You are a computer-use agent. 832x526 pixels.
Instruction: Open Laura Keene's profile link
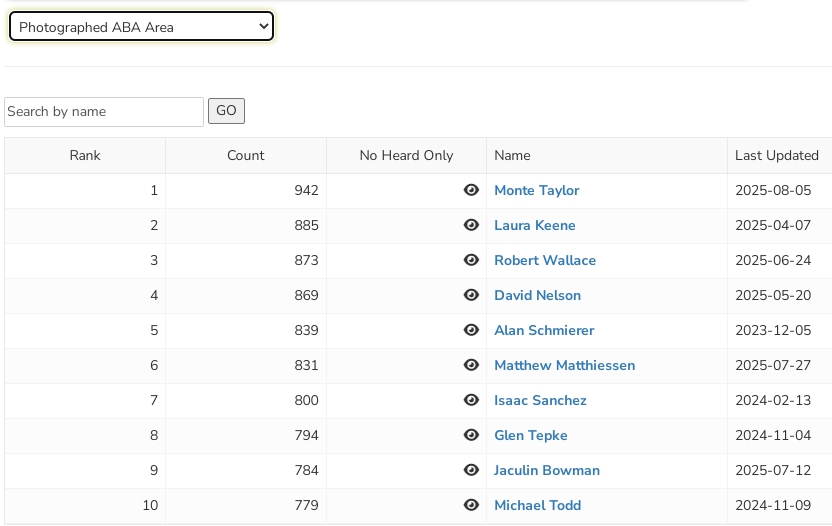pyautogui.click(x=534, y=225)
